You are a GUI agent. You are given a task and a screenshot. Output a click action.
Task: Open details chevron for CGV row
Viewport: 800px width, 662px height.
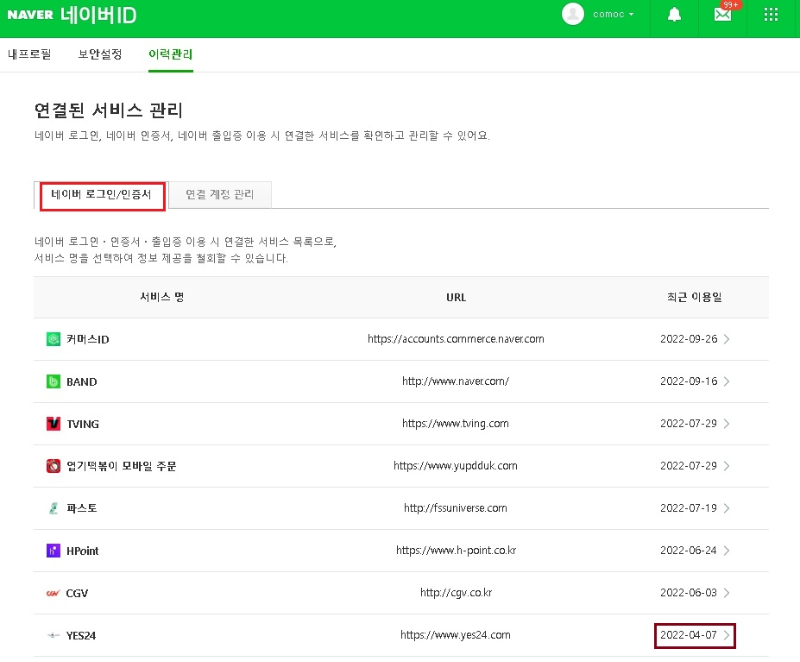pos(727,593)
